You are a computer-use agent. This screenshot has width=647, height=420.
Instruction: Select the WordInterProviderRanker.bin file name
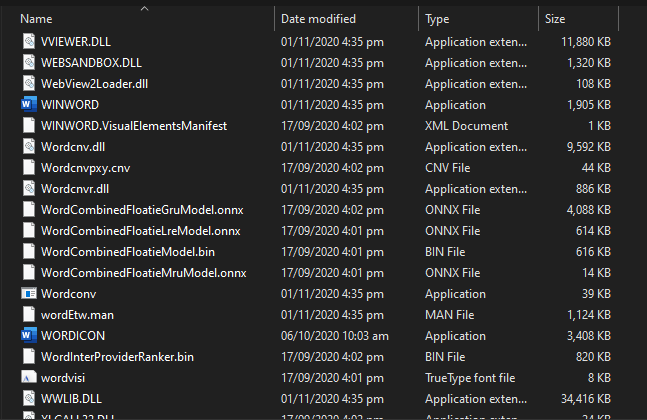pyautogui.click(x=117, y=357)
